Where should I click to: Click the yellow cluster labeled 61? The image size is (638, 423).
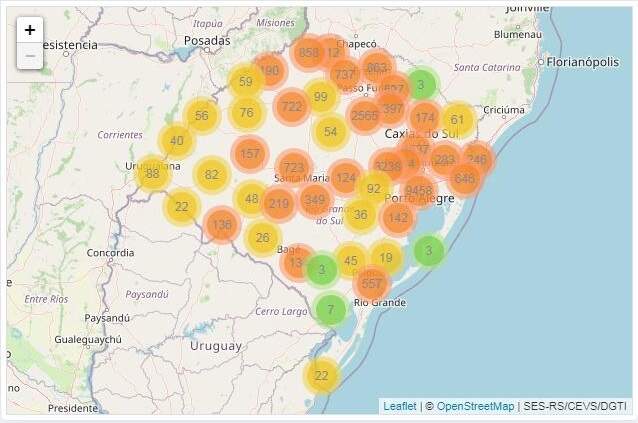pyautogui.click(x=457, y=120)
